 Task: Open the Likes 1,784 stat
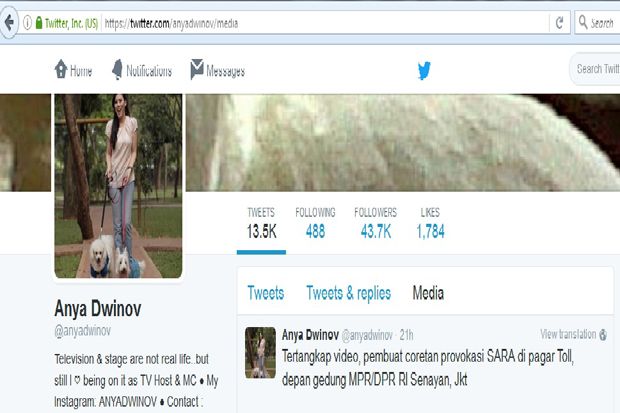click(x=430, y=224)
